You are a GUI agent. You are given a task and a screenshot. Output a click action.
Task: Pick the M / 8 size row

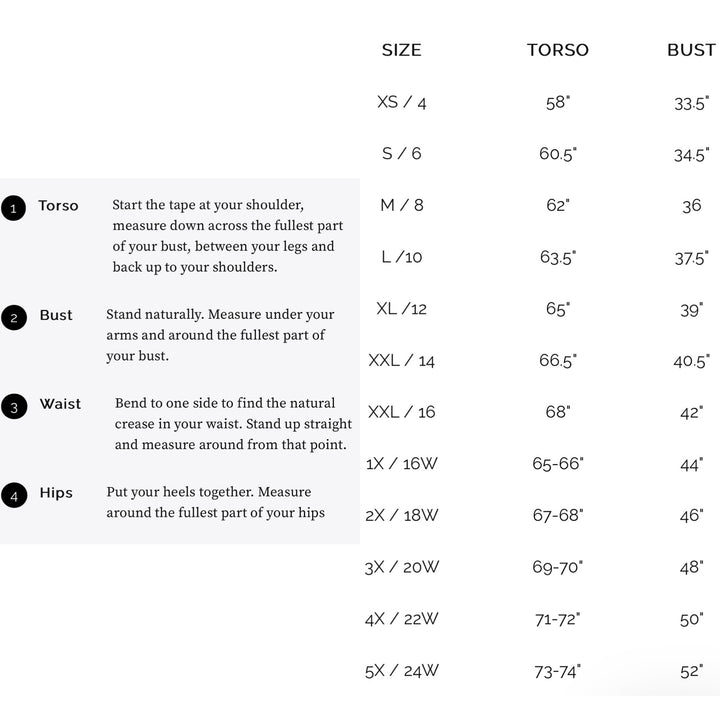[401, 206]
